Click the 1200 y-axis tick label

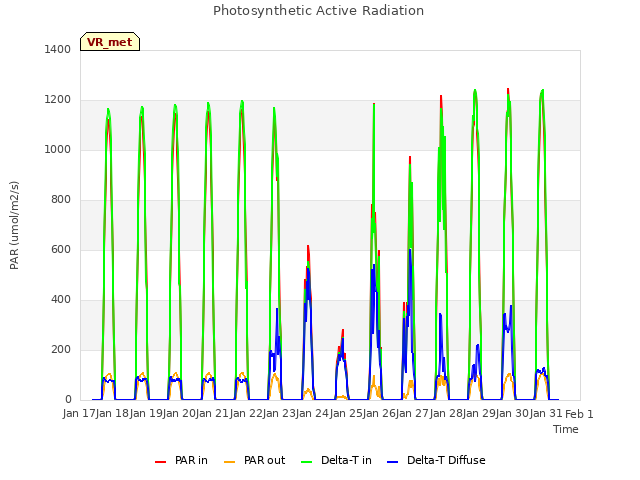[58, 100]
